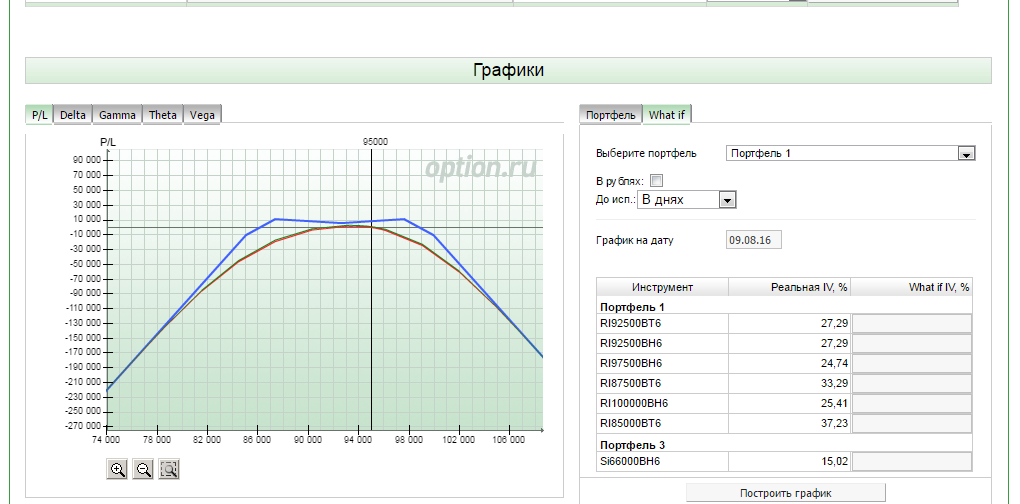The width and height of the screenshot is (1020, 504).
Task: Click What if IV field for RI85000BT6
Action: pos(912,423)
